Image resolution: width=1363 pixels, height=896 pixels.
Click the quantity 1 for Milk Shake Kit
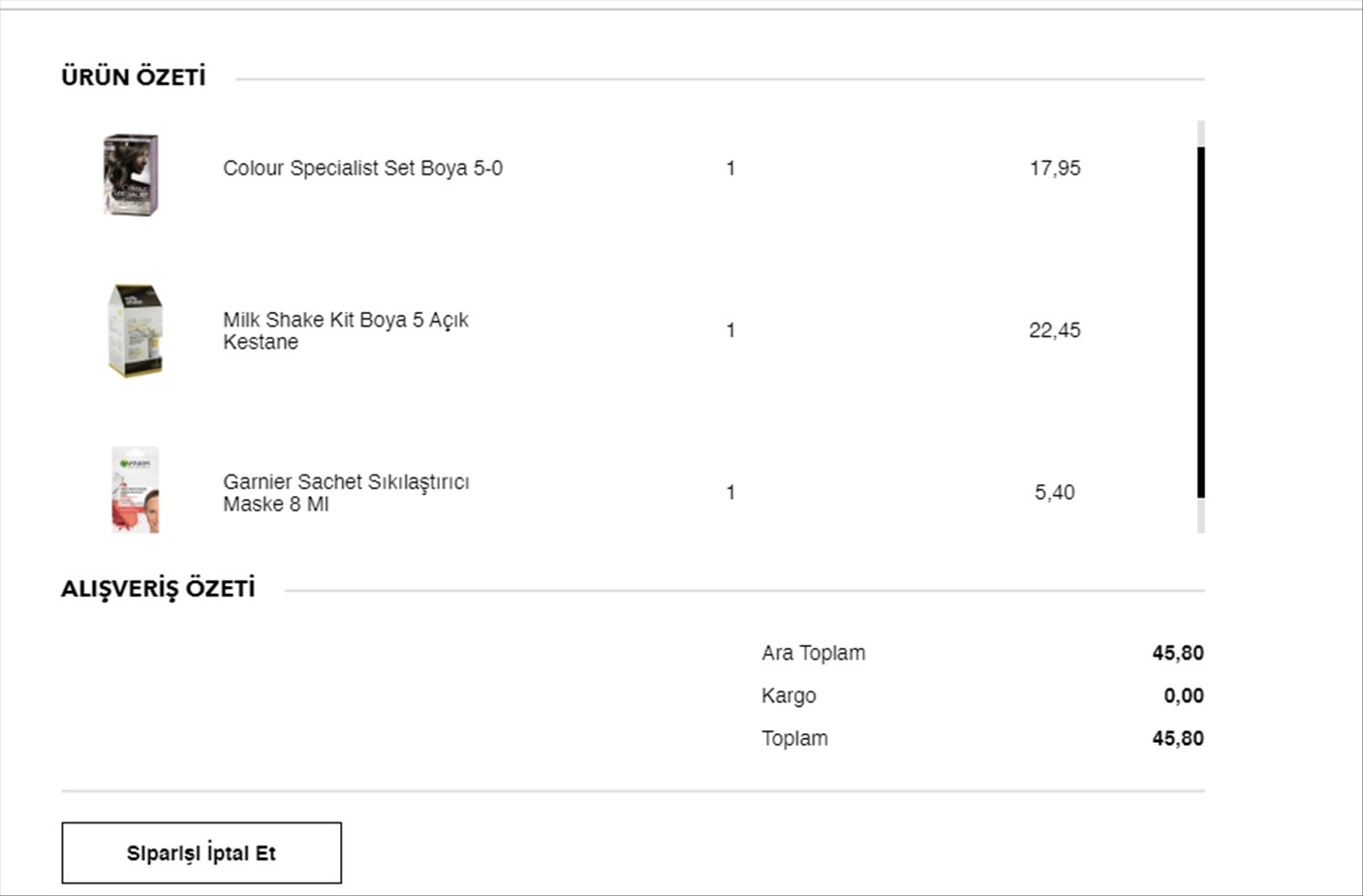pos(730,330)
